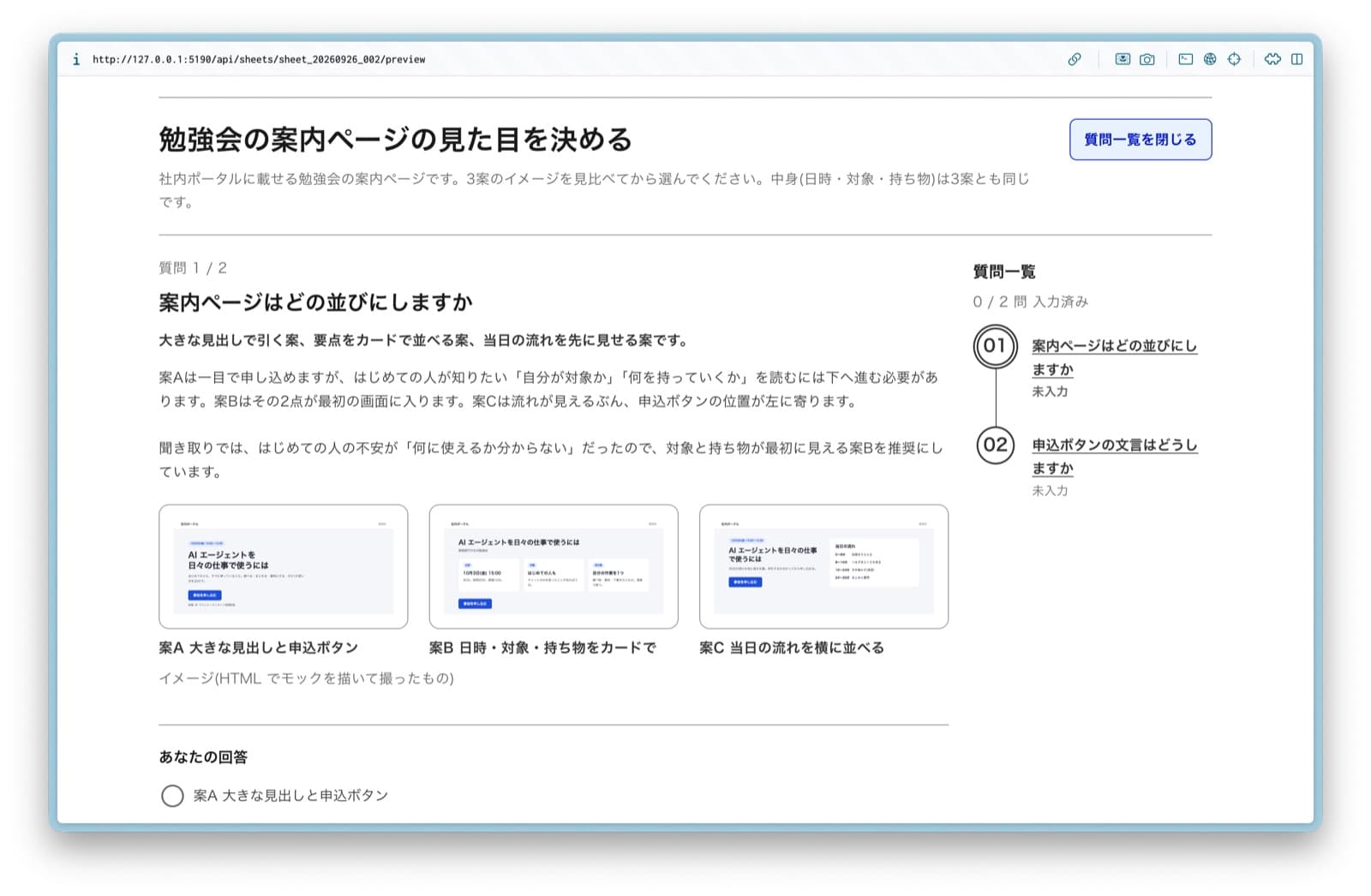Select the 案A 大きな見出しと申込ボタン radio option
Screen dimensions: 1371x896
coord(172,796)
